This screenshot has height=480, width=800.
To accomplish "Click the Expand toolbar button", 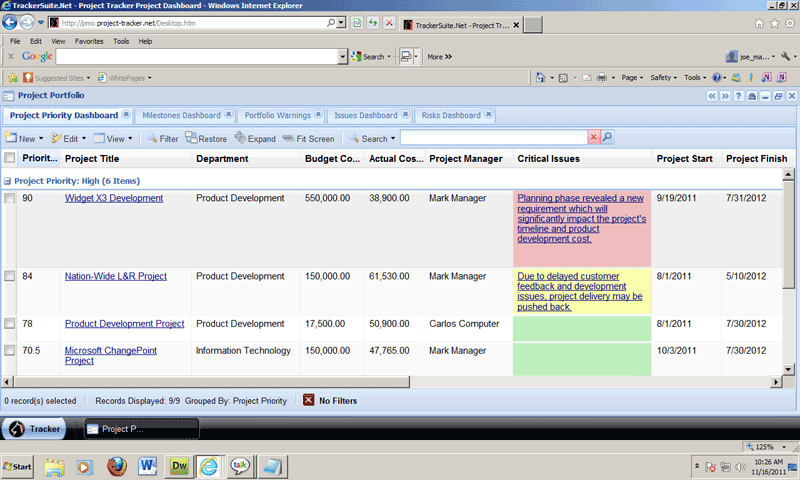I will (255, 138).
